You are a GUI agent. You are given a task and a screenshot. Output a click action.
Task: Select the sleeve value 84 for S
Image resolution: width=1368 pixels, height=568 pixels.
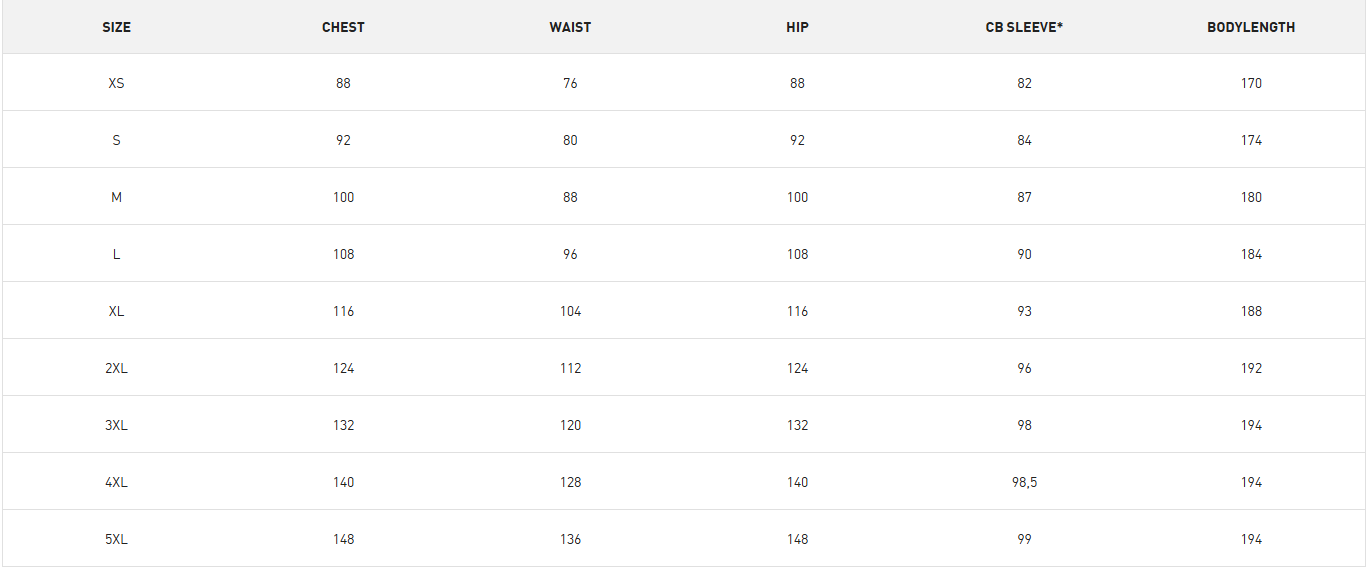[x=1024, y=140]
